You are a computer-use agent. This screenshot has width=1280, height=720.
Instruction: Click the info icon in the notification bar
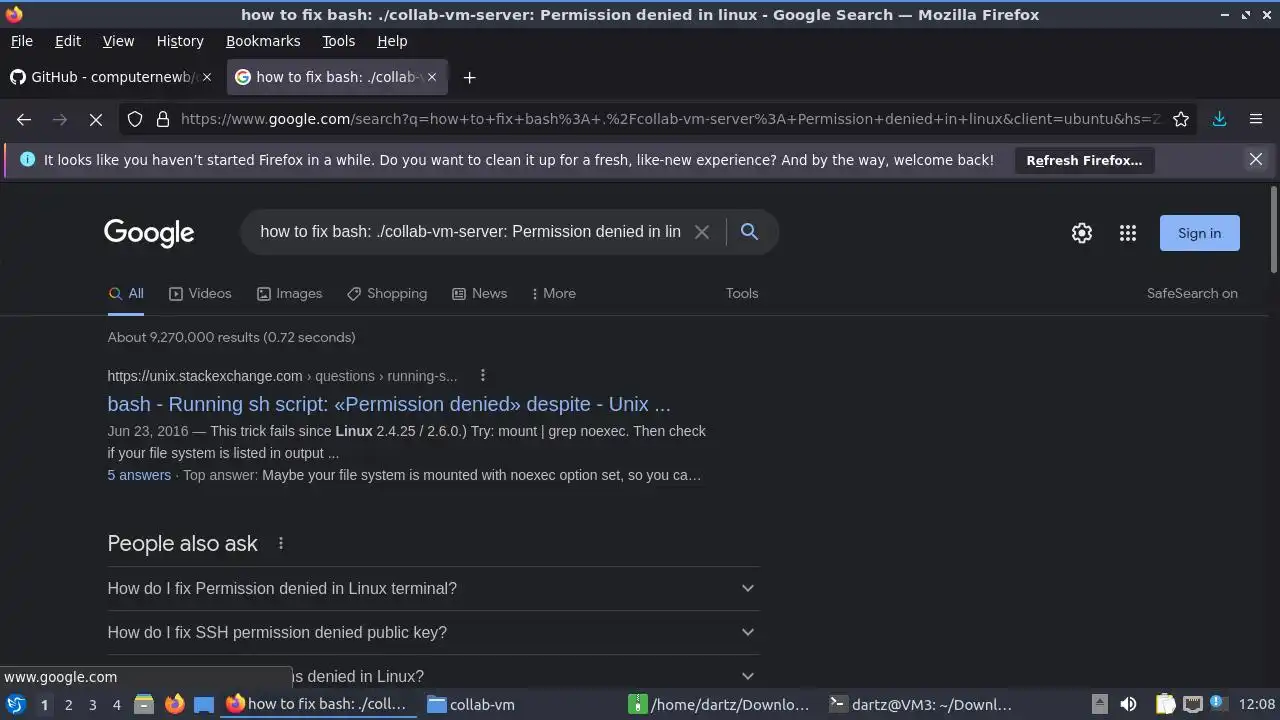27,159
